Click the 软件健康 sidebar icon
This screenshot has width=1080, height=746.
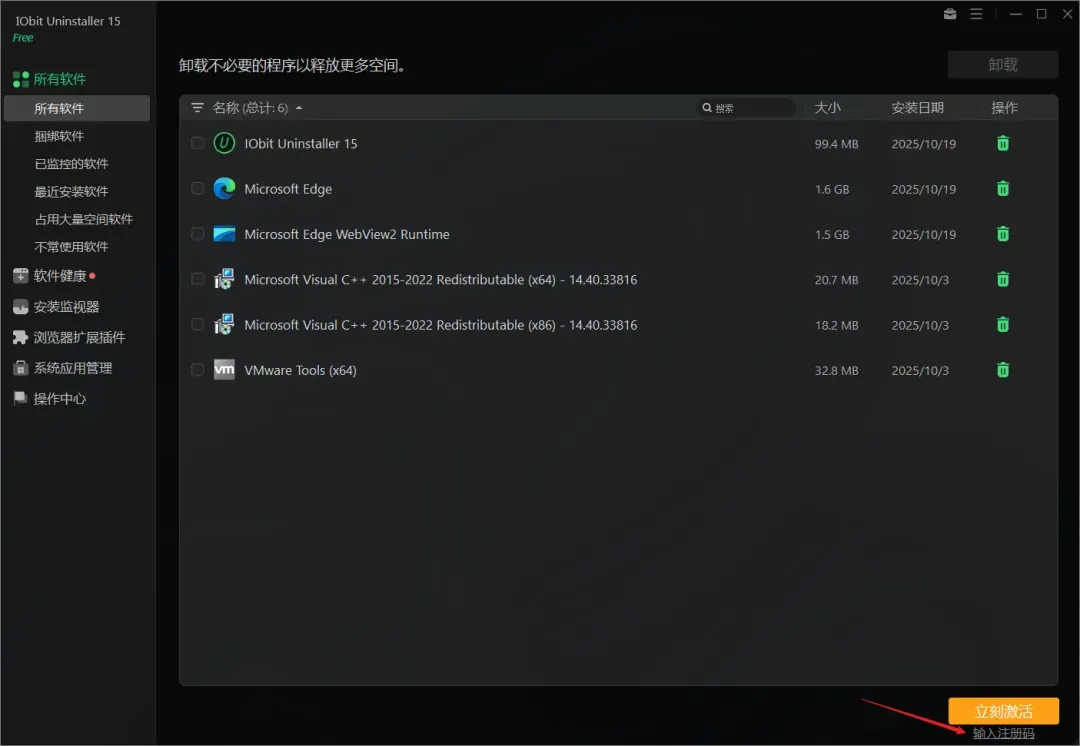21,276
